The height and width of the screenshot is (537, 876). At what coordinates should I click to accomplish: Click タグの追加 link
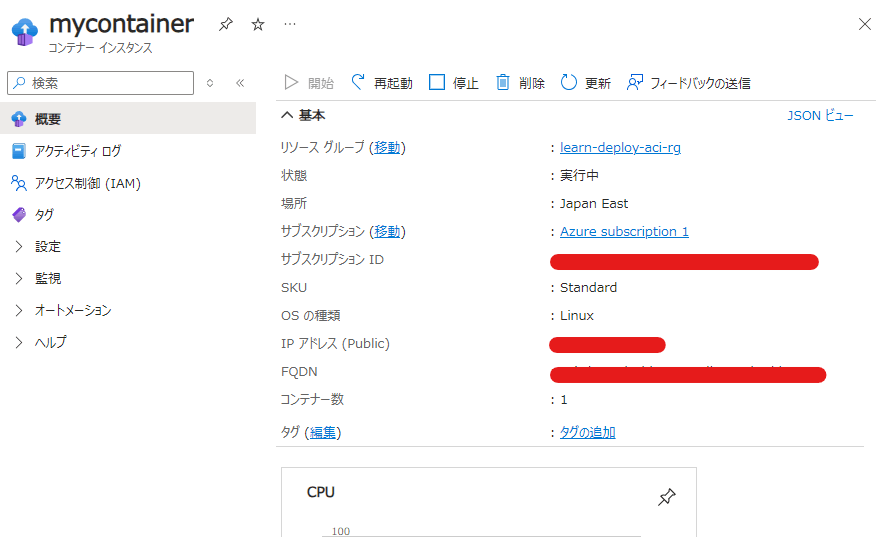tap(587, 432)
